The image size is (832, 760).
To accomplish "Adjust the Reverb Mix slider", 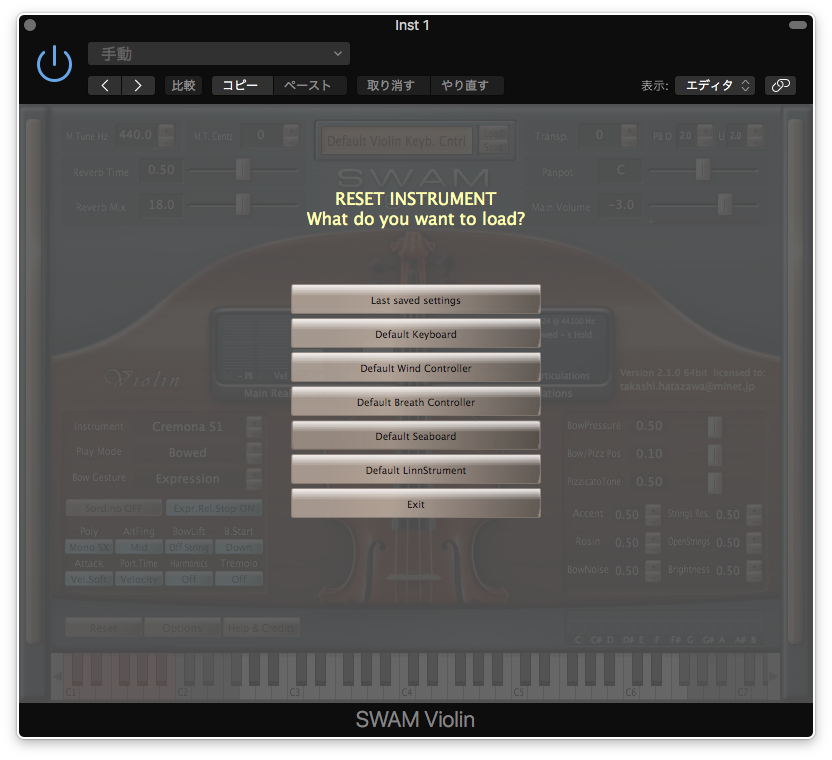I will (242, 204).
